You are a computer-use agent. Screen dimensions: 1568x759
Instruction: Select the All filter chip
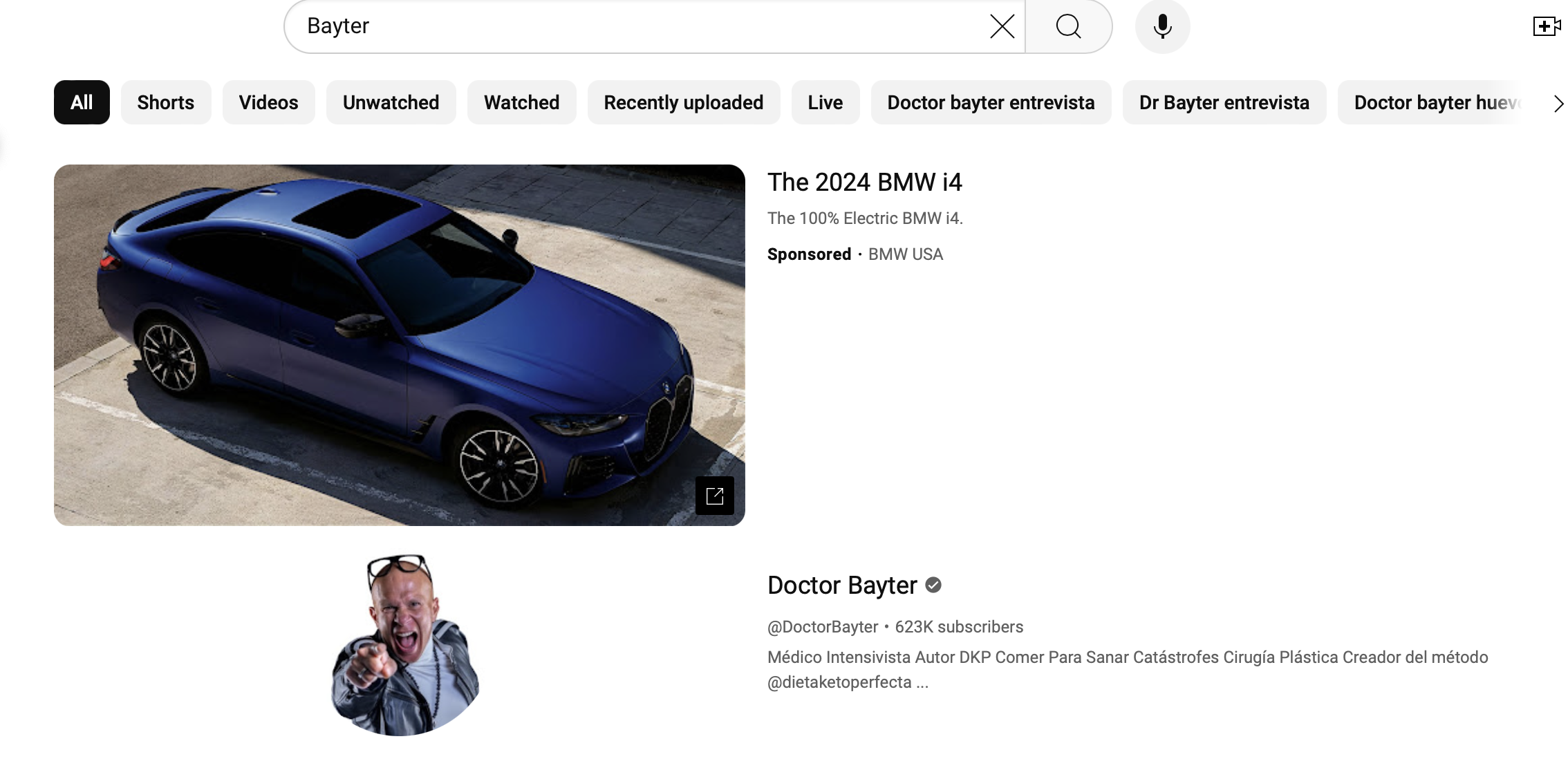click(82, 102)
